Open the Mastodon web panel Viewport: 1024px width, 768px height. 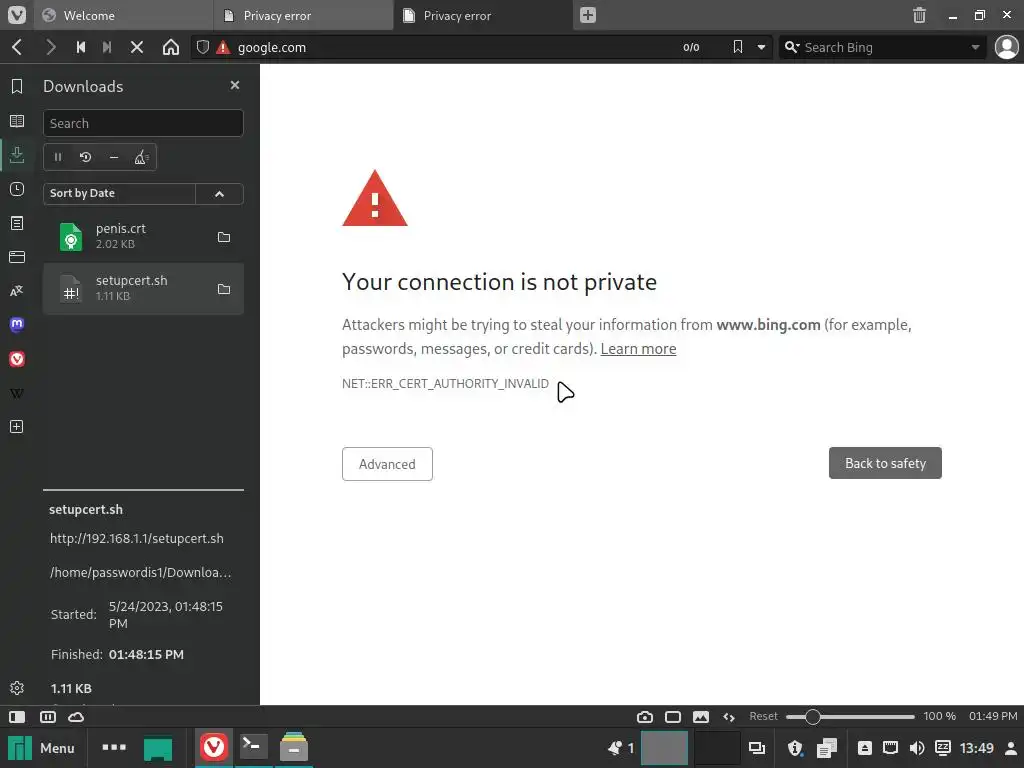click(x=17, y=325)
